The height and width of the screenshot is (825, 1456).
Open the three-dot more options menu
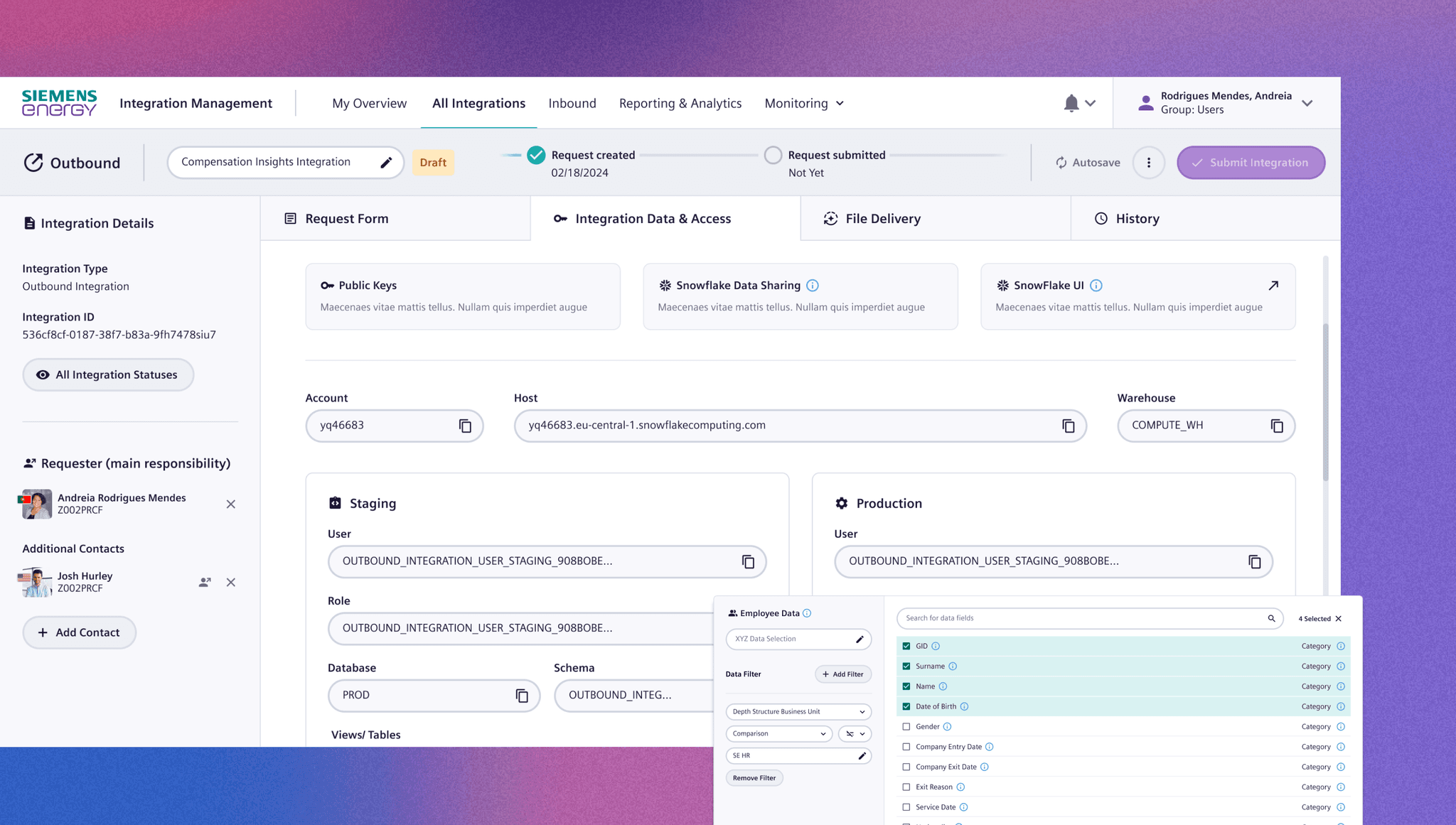1148,163
